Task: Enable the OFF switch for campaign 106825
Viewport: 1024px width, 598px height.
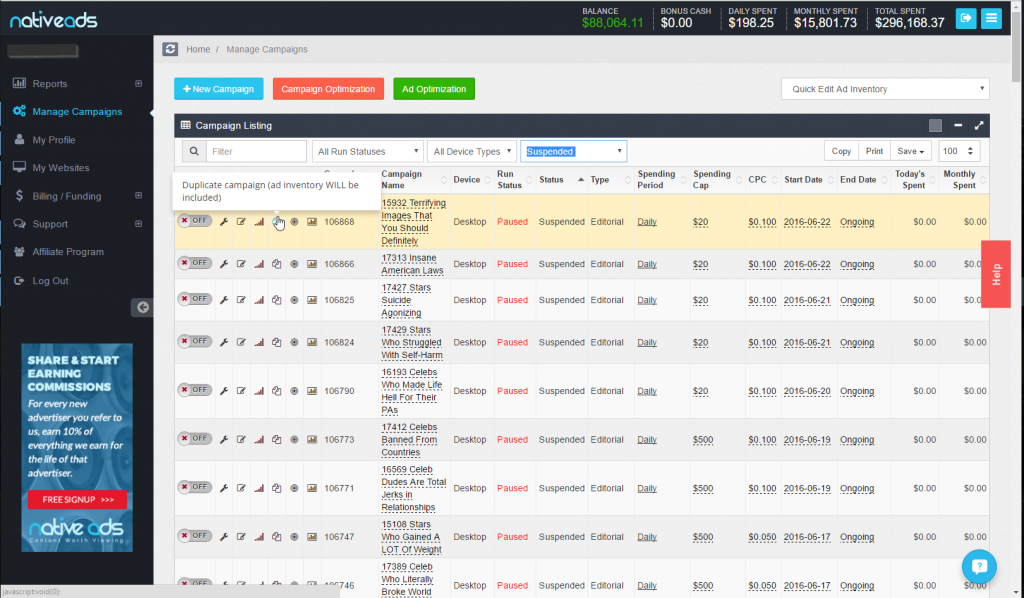Action: coord(195,299)
